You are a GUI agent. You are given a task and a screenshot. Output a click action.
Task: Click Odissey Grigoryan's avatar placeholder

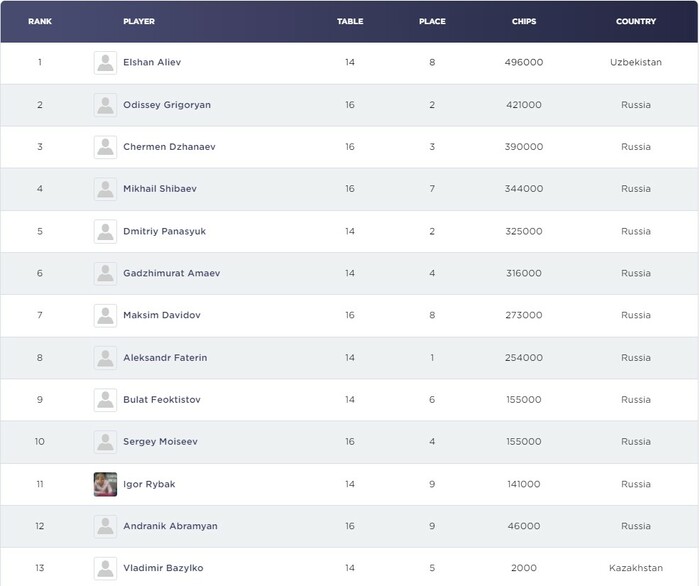click(105, 105)
